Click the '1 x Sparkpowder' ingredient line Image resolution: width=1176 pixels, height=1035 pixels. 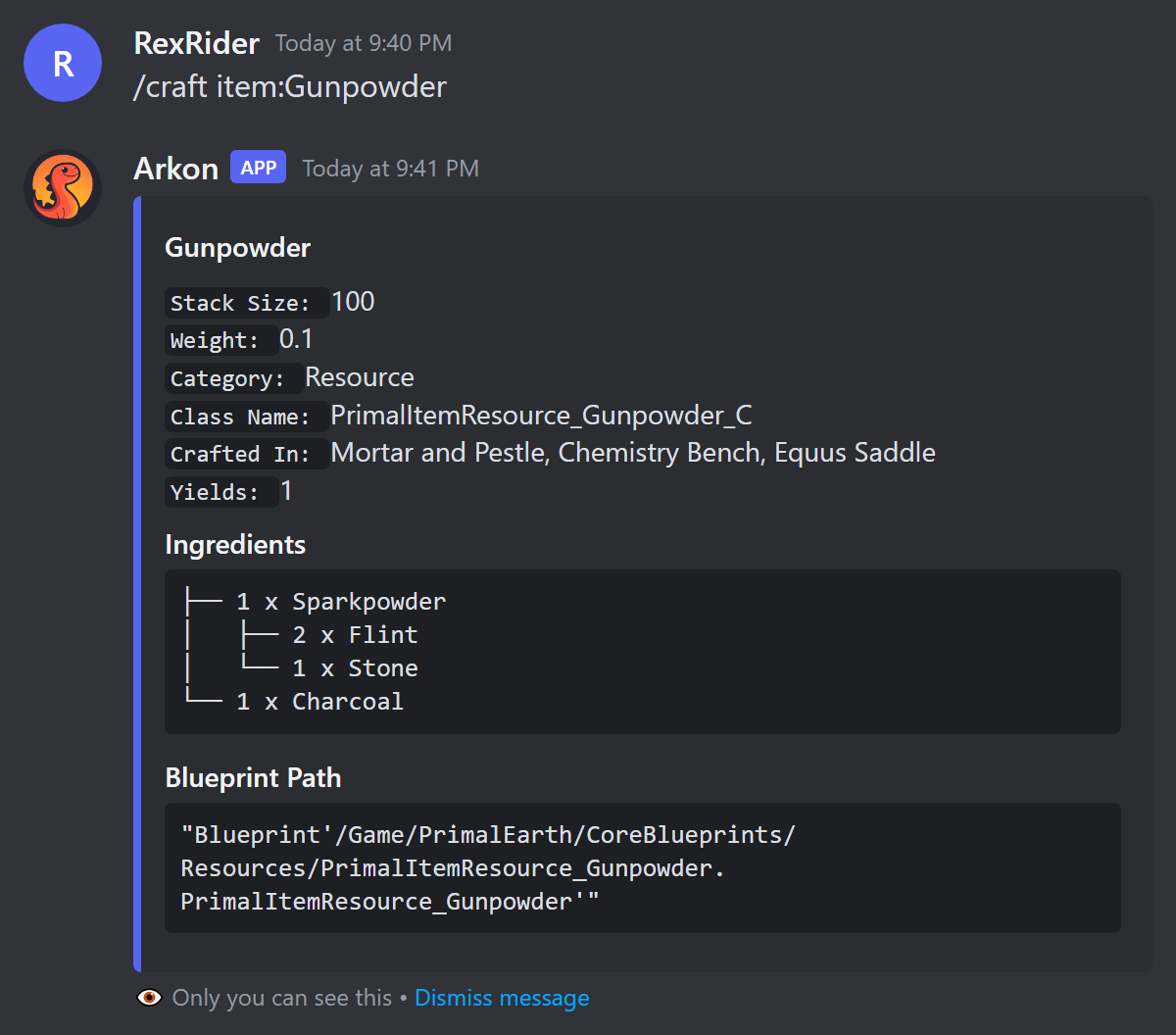point(341,601)
